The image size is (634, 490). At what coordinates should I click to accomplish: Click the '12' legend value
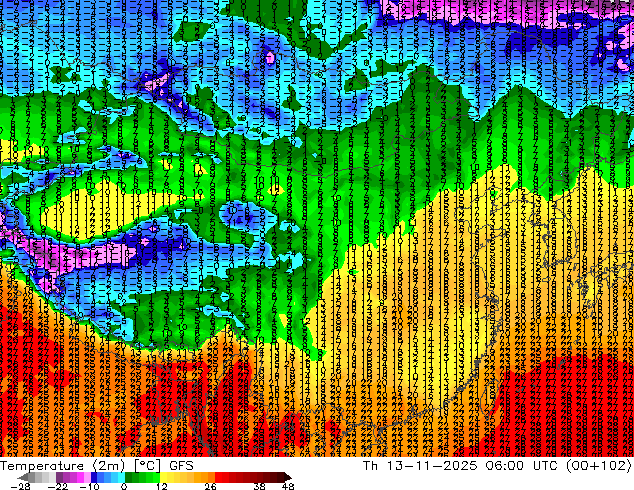[162, 486]
